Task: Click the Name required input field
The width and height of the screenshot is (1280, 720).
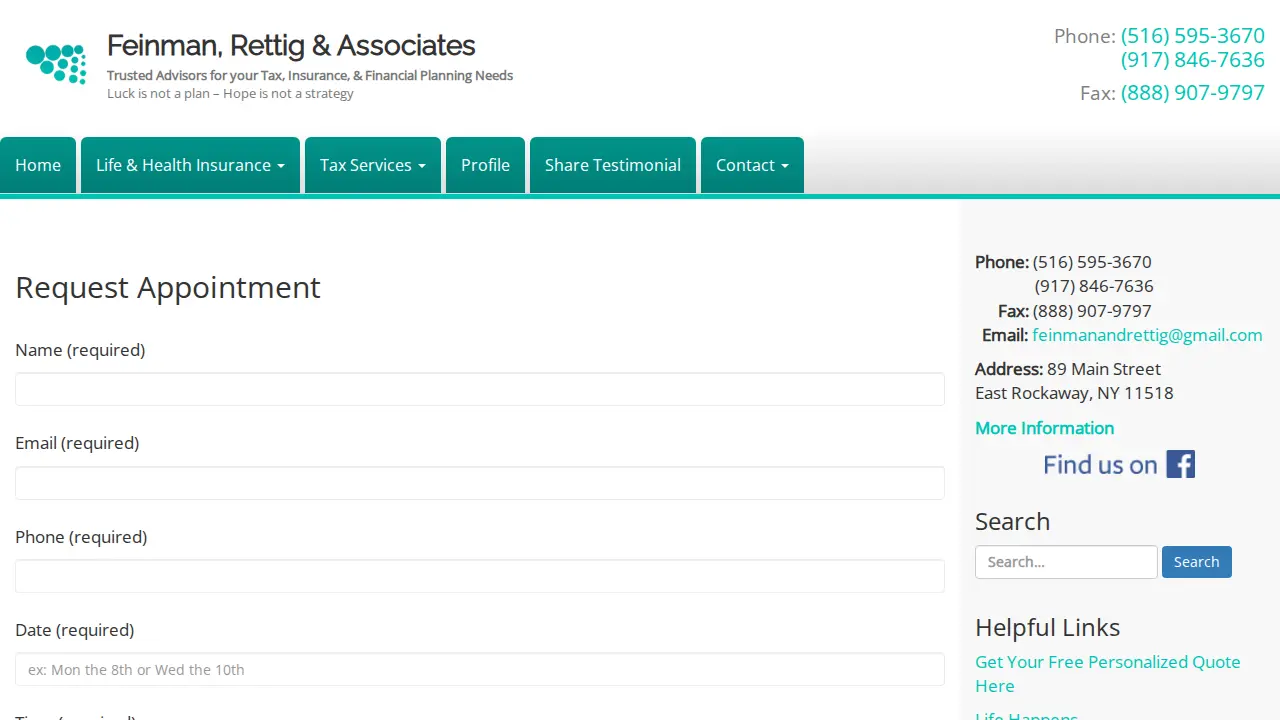Action: [480, 389]
